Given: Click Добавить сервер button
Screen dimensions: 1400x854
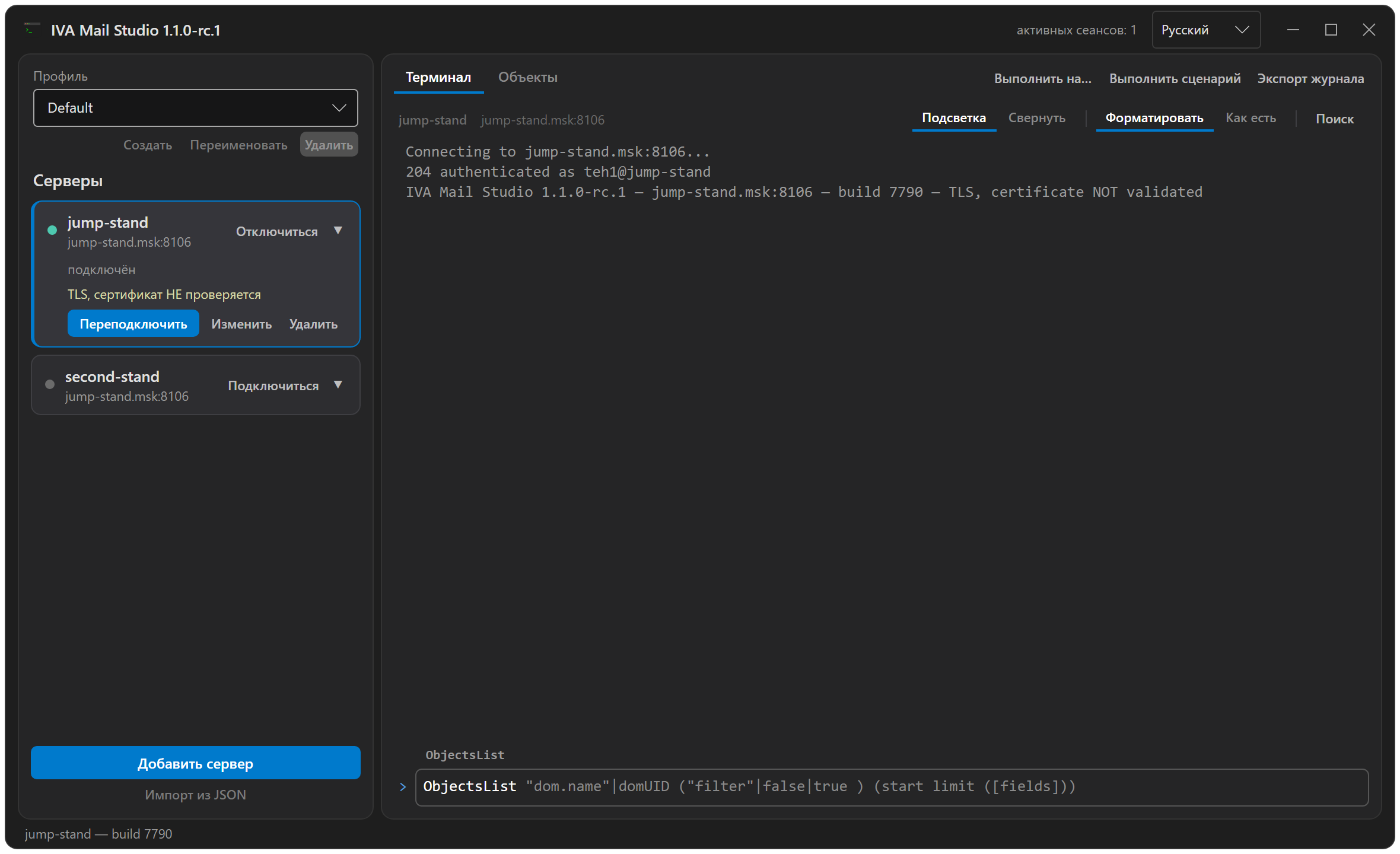Looking at the screenshot, I should coord(196,763).
